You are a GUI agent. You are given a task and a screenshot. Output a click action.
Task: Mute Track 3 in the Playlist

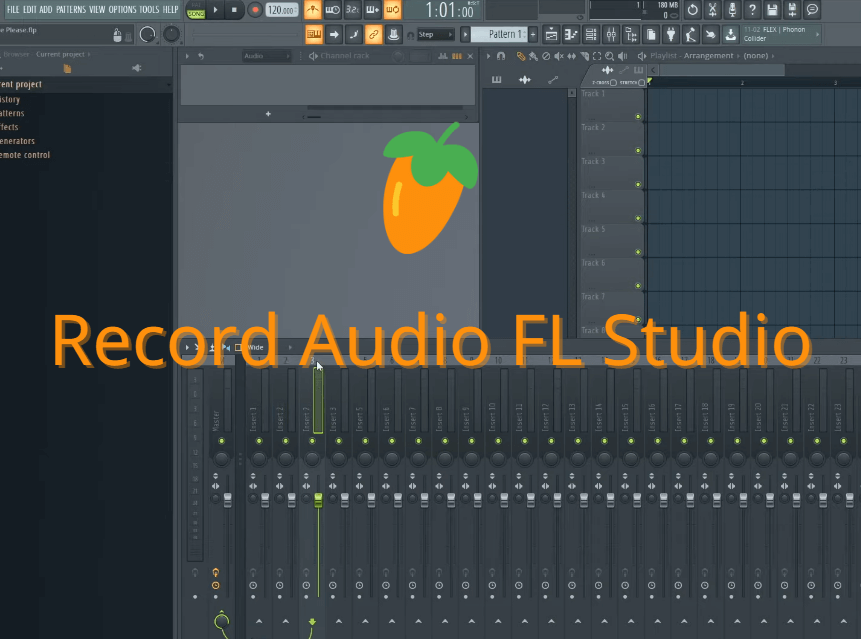tap(638, 184)
